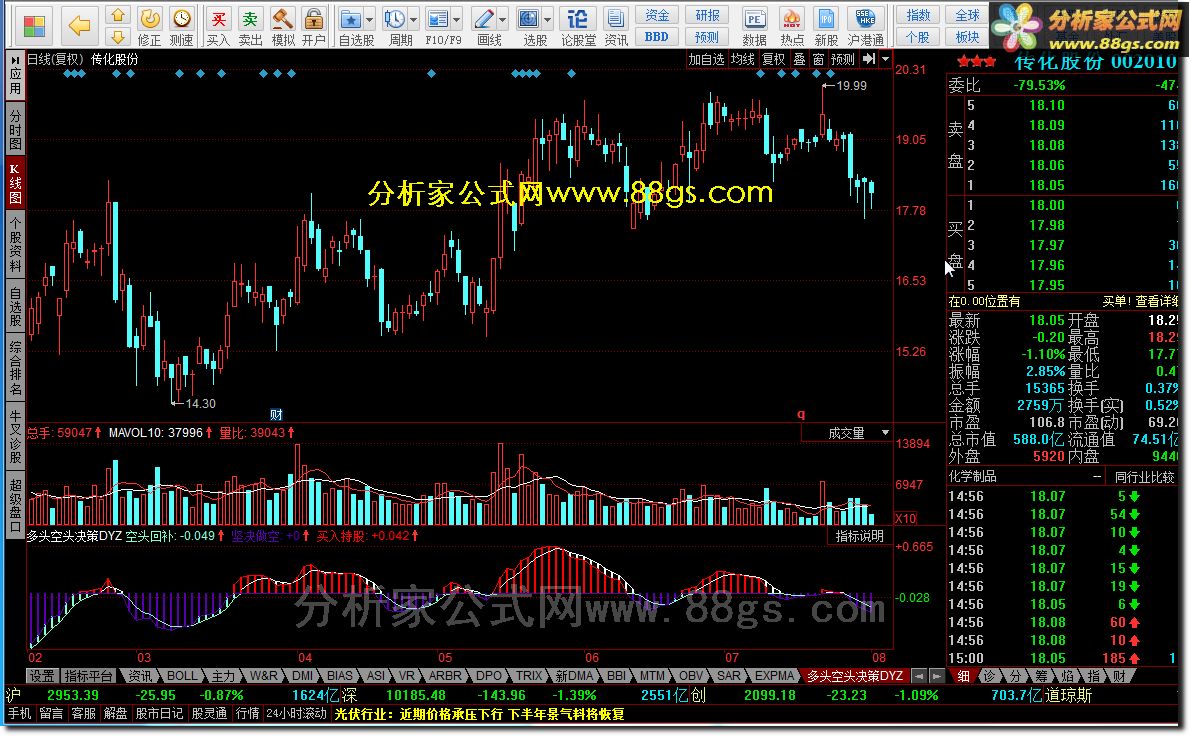
Task: Click the 指数 index button
Action: tap(918, 16)
